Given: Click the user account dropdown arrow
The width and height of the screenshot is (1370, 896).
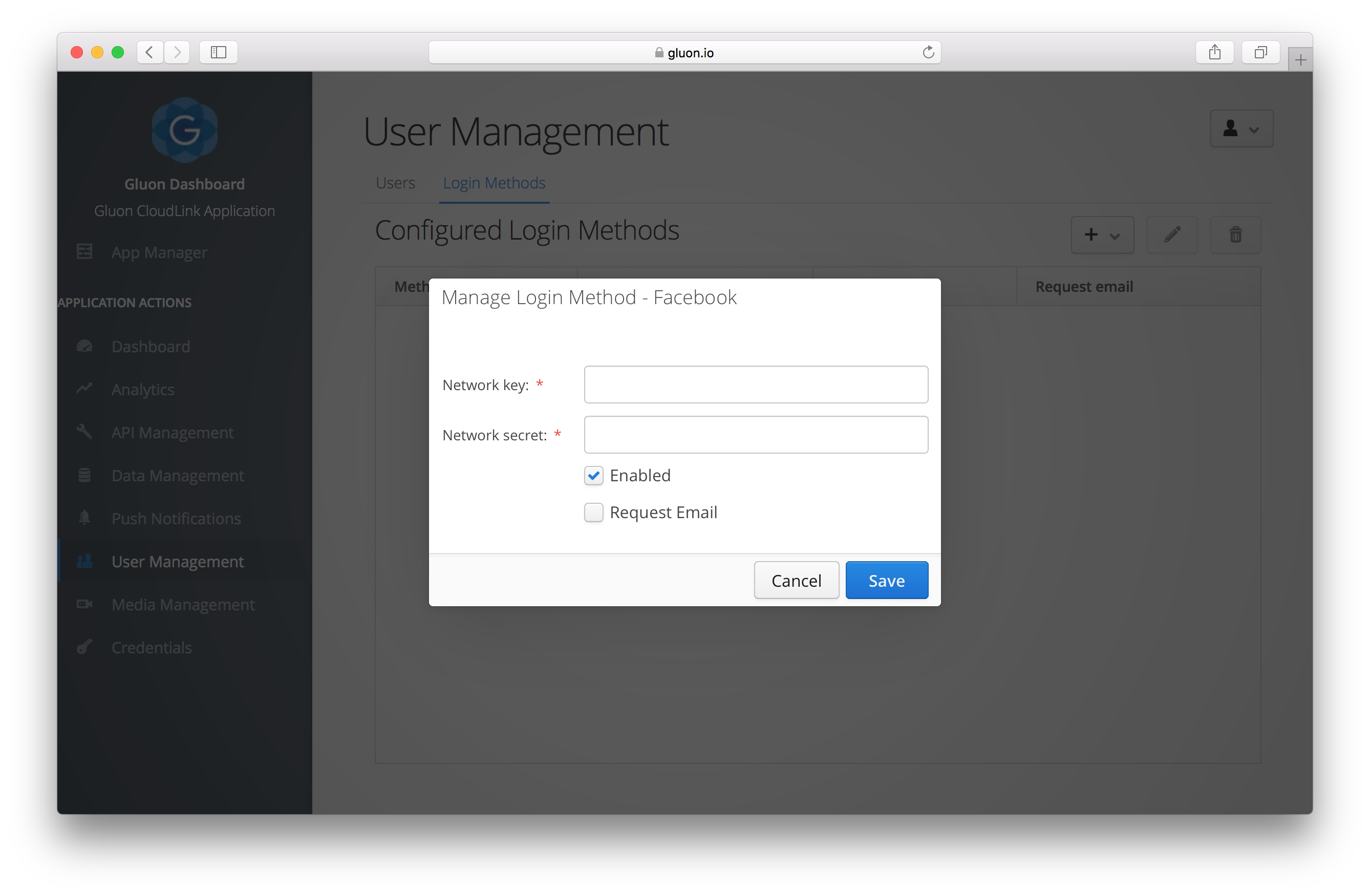Looking at the screenshot, I should pyautogui.click(x=1254, y=128).
